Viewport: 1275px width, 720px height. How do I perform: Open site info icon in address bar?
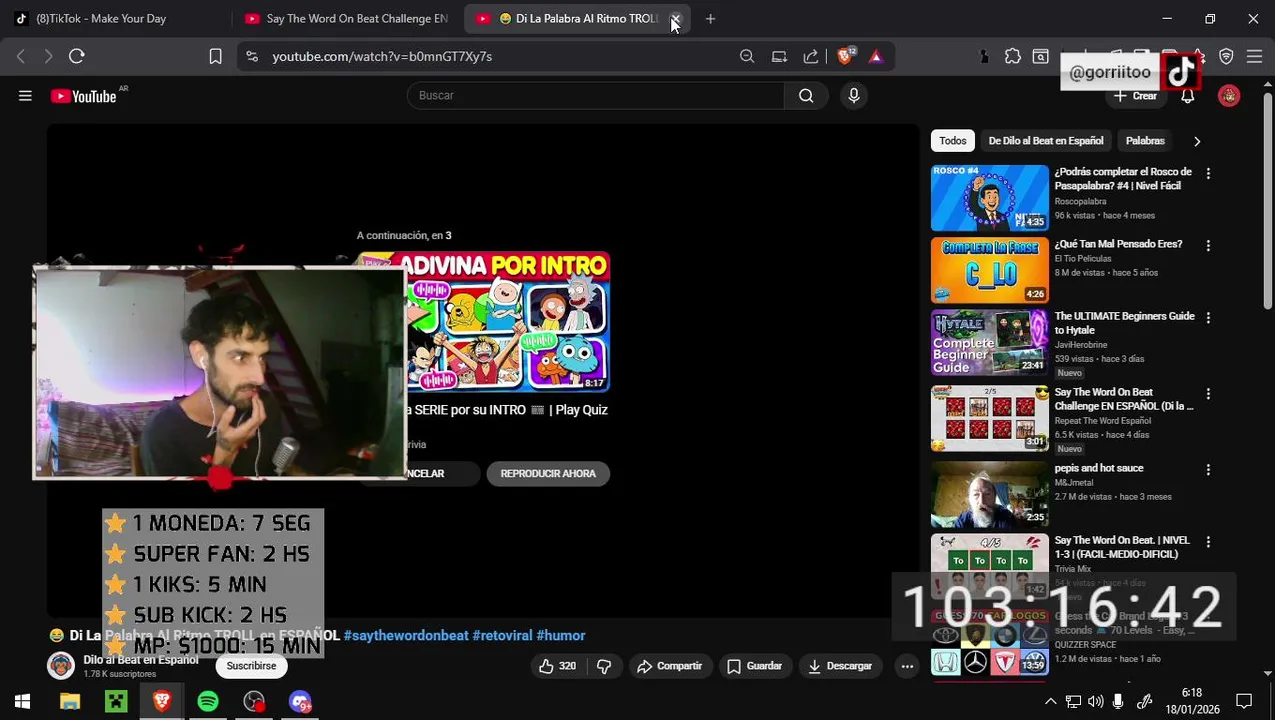pyautogui.click(x=252, y=57)
